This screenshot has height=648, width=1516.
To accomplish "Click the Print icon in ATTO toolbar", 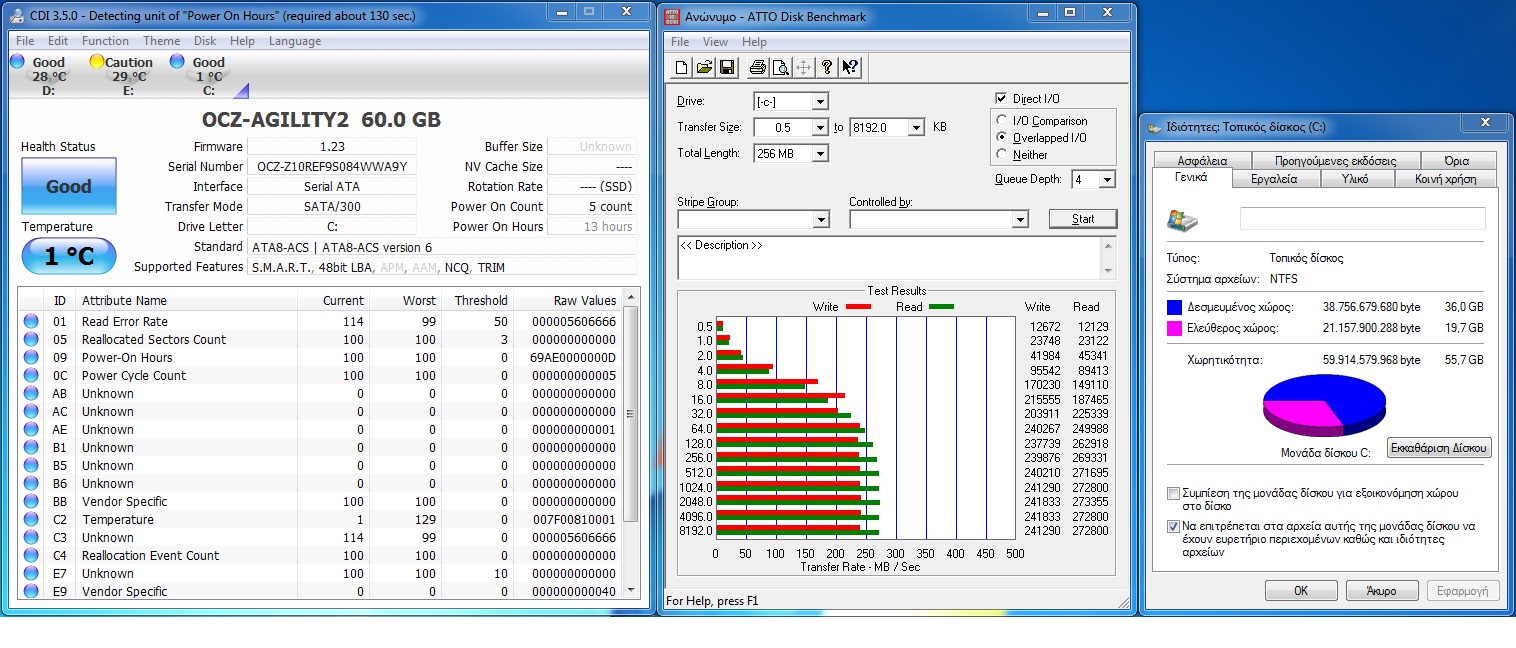I will pyautogui.click(x=758, y=67).
